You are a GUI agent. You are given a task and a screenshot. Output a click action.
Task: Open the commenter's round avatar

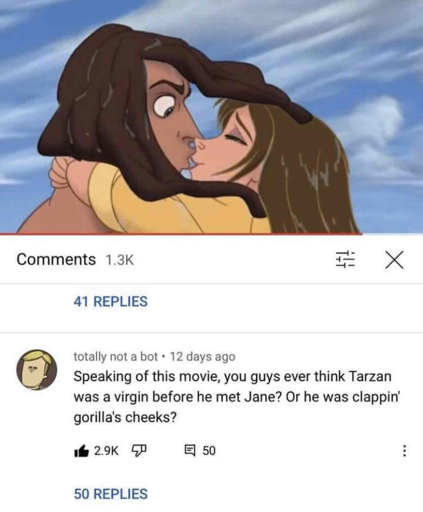[37, 369]
